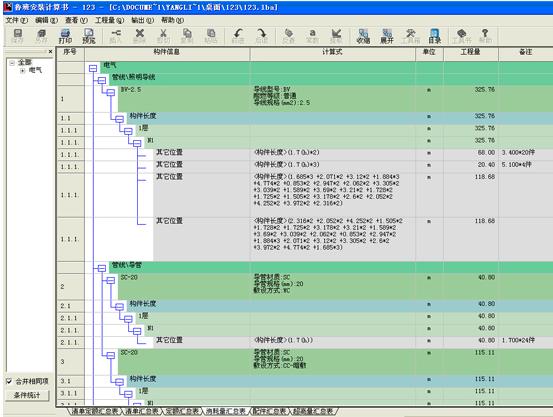This screenshot has height=417, width=553.
Task: Switch to the 配件汇总表 tab
Action: [269, 411]
